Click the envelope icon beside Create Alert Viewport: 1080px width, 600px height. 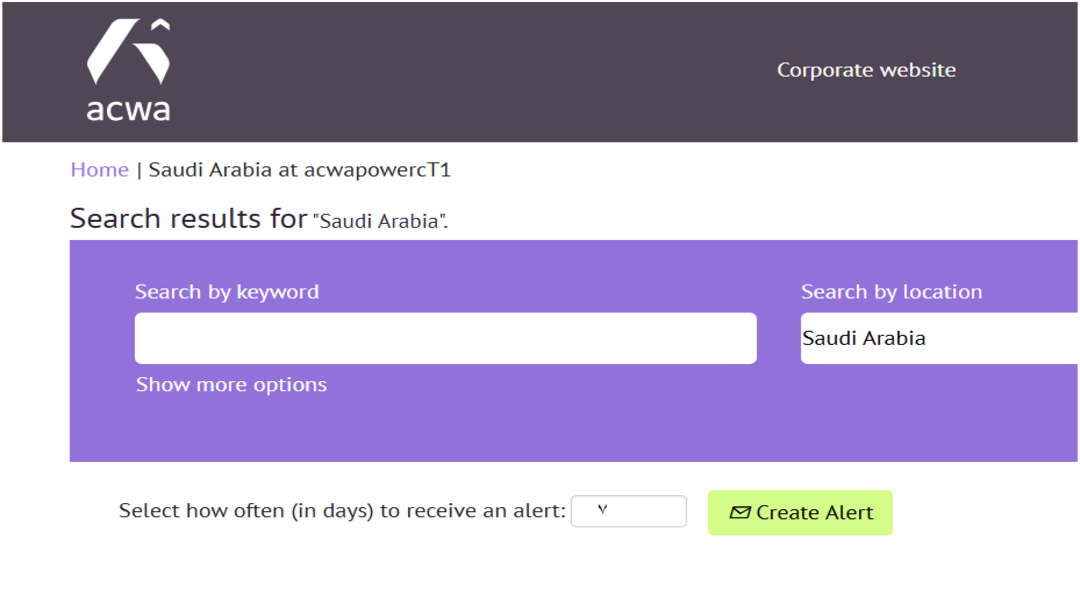pyautogui.click(x=740, y=513)
